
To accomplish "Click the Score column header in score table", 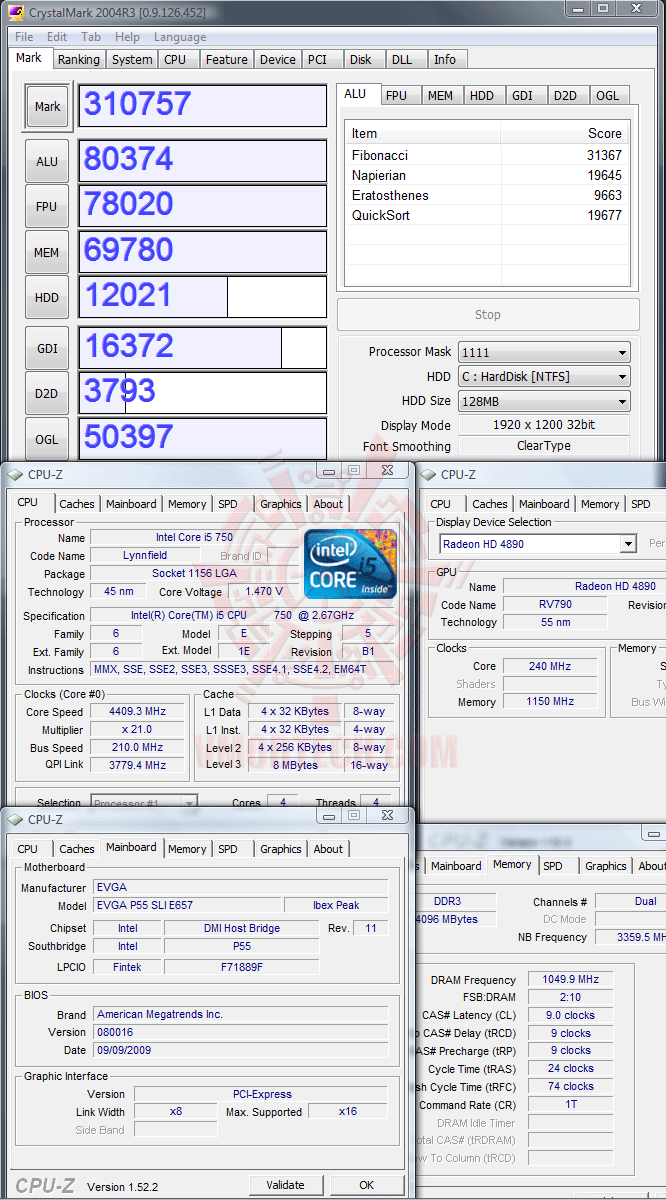I will point(564,133).
